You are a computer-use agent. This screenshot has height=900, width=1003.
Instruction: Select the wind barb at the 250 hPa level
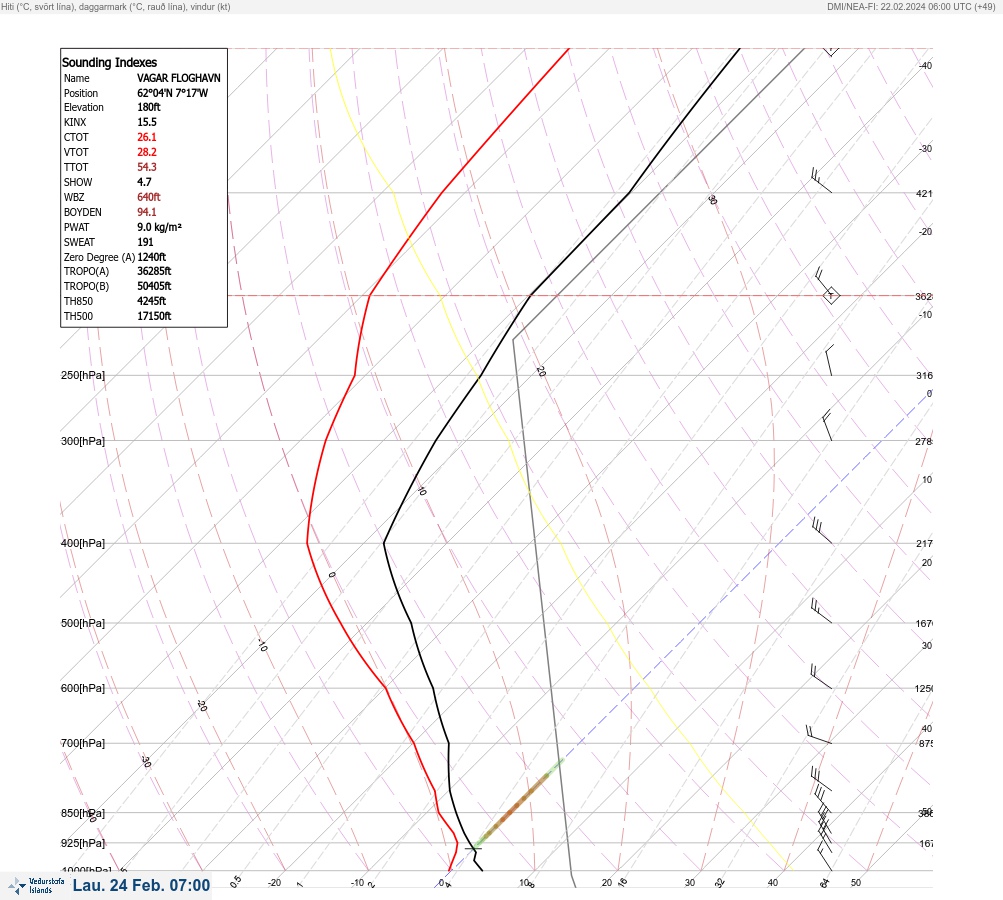tap(828, 360)
